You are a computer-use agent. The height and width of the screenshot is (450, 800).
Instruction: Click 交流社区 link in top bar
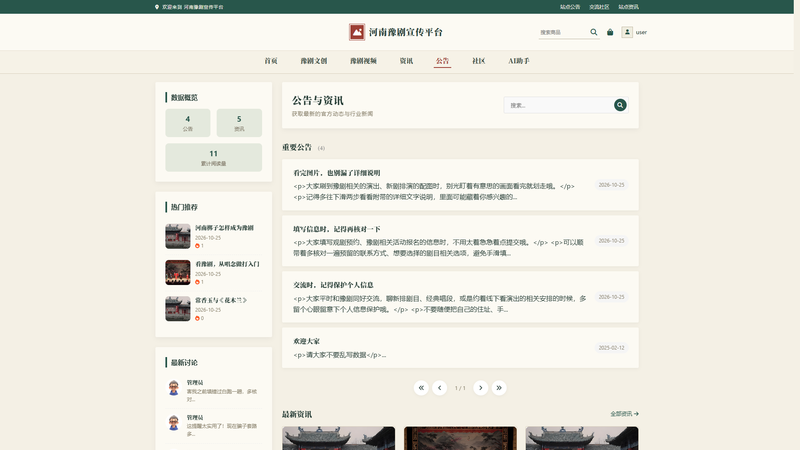(x=599, y=7)
